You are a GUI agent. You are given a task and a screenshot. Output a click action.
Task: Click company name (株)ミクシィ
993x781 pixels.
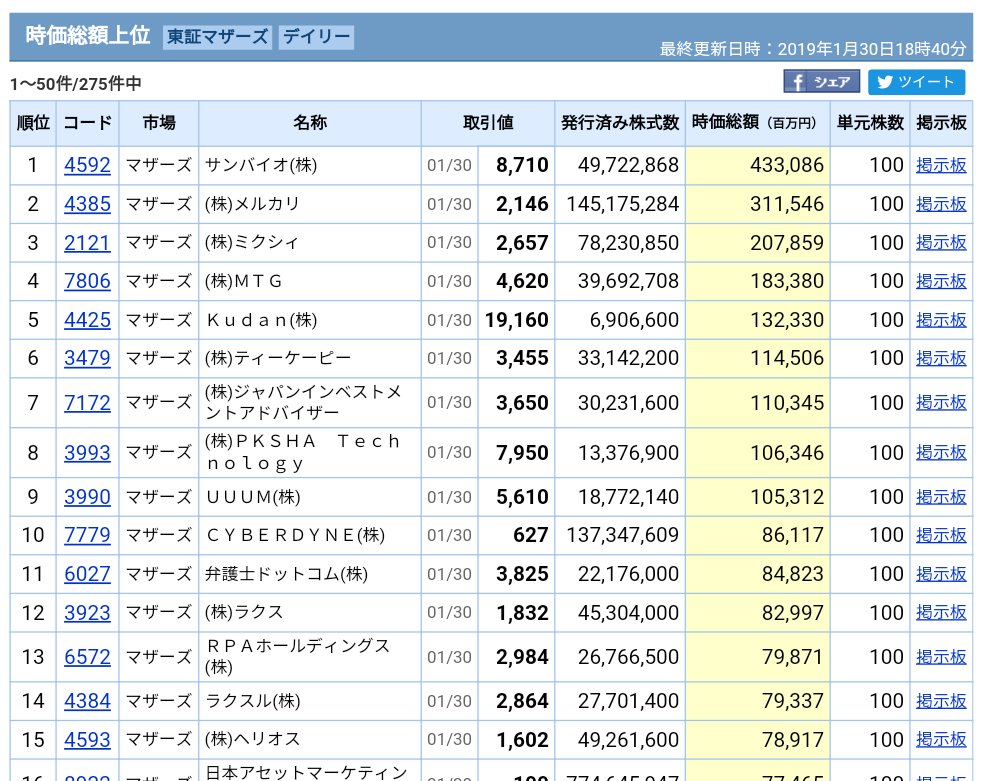click(x=251, y=243)
